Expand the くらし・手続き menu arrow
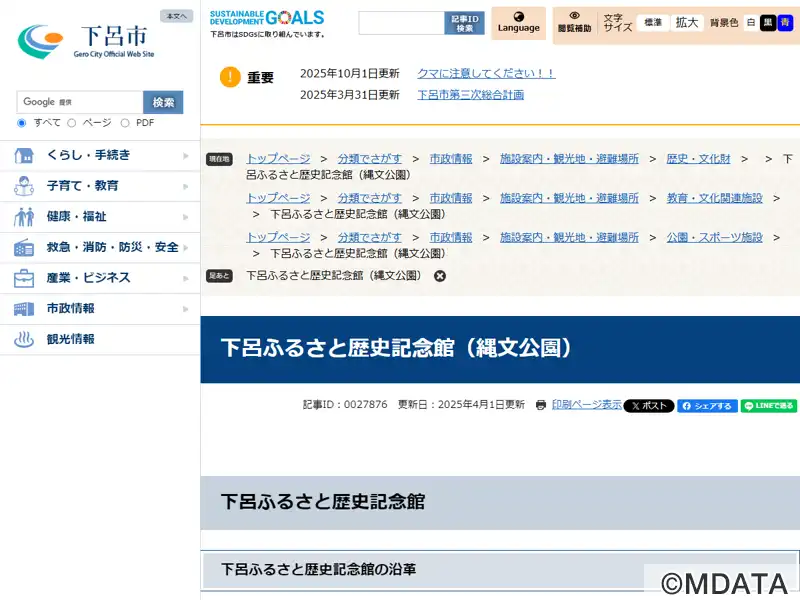This screenshot has width=800, height=600. (186, 156)
